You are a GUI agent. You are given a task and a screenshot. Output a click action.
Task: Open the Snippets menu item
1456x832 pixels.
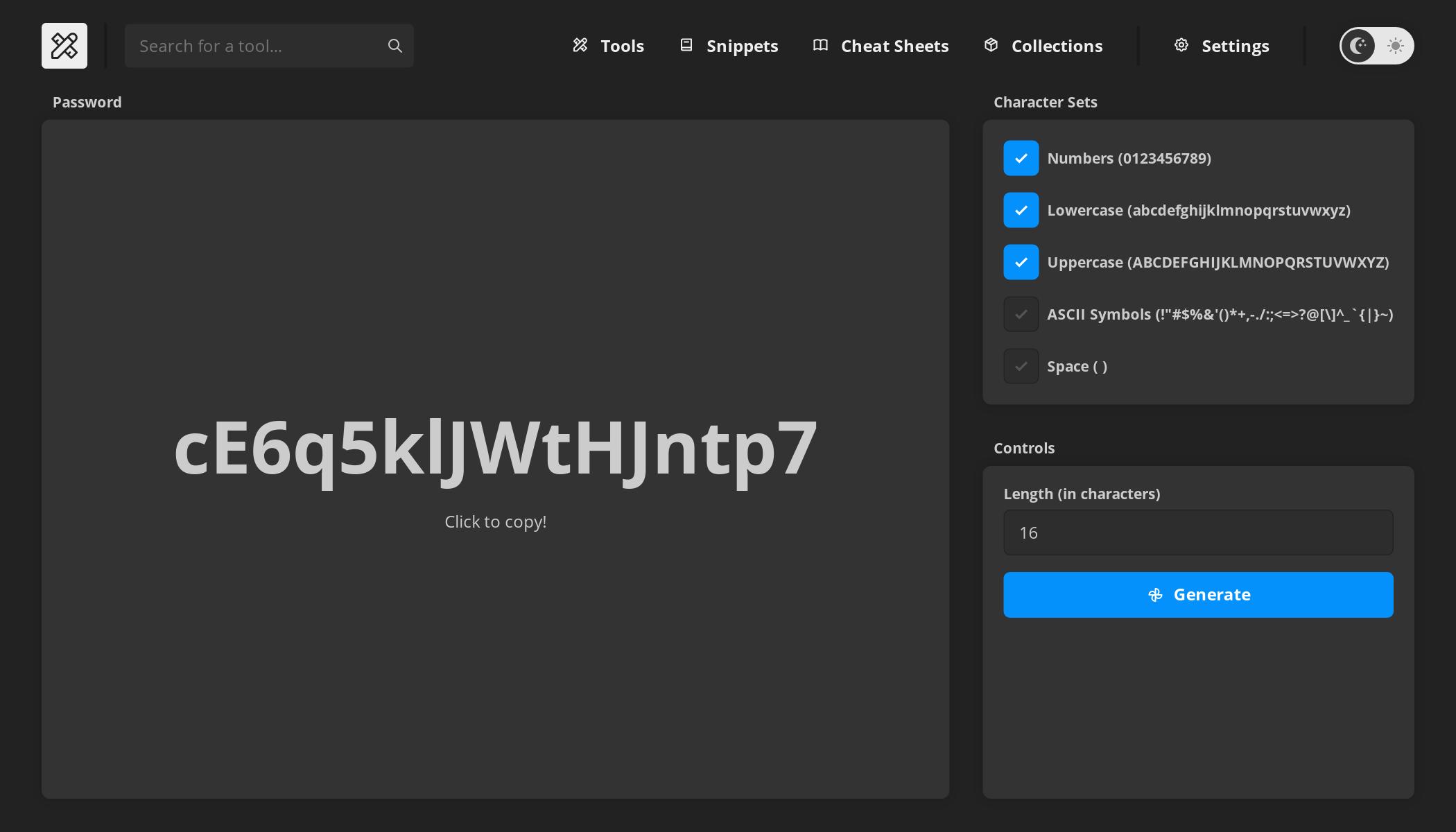729,46
